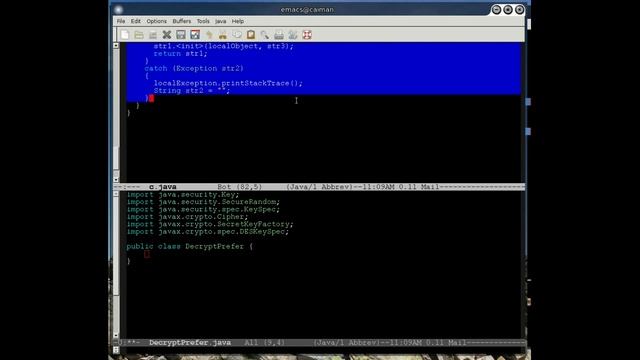Click the 'import javax.crypto.Cipher;' line
Image resolution: width=640 pixels, height=360 pixels.
(x=187, y=217)
